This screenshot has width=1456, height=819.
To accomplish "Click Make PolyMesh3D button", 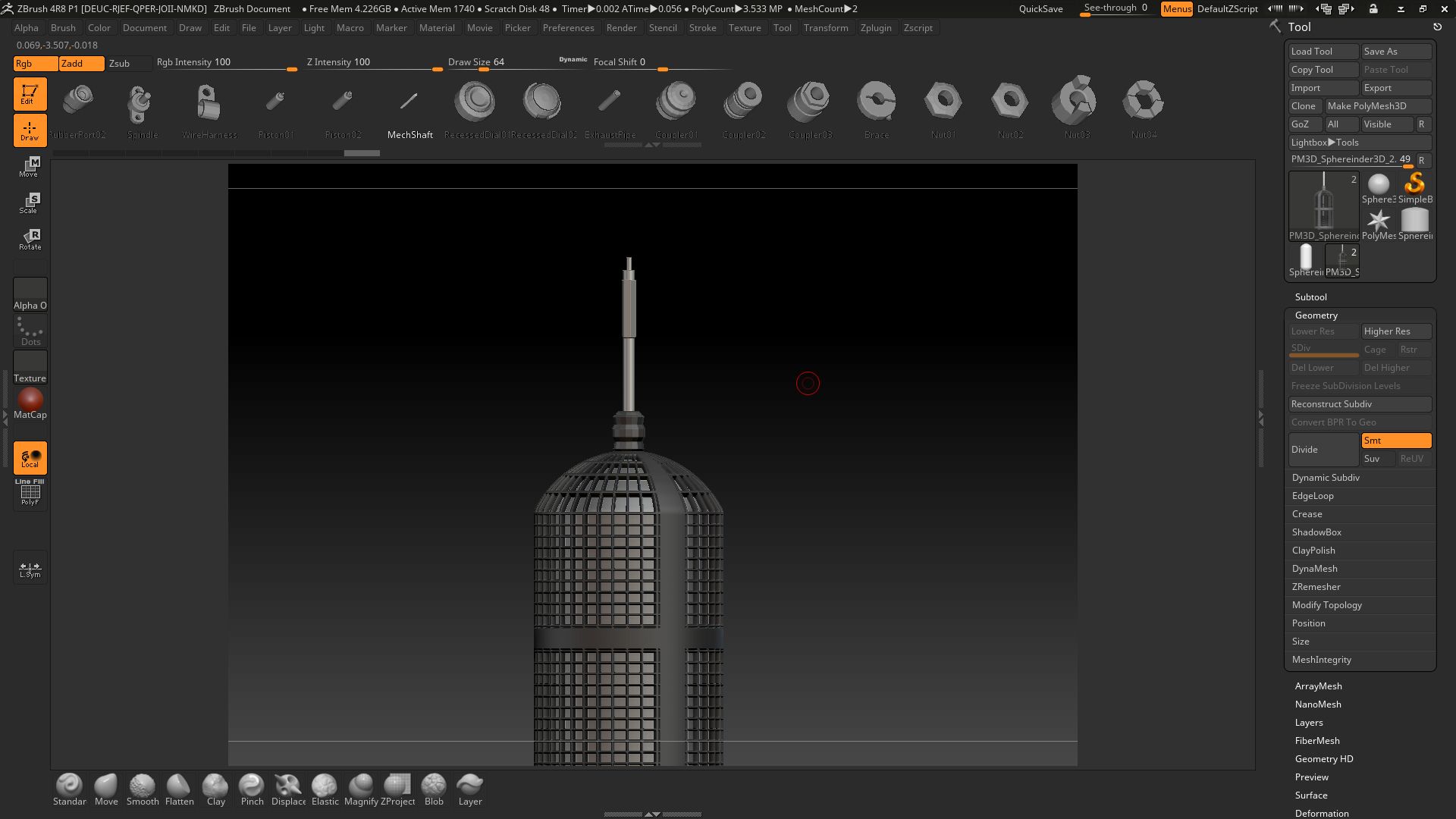I will click(1378, 106).
